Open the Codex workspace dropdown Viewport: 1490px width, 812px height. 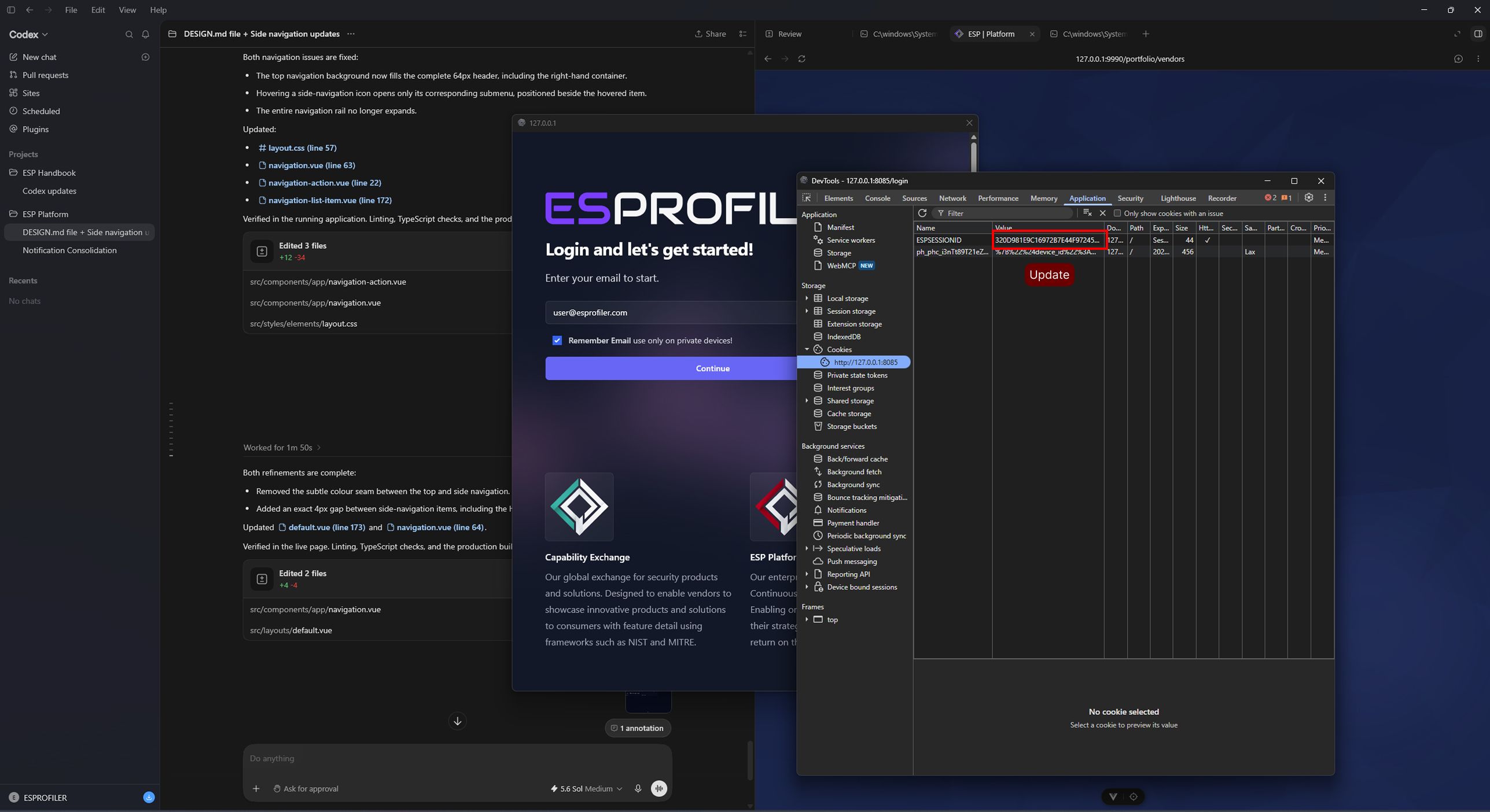[x=28, y=35]
